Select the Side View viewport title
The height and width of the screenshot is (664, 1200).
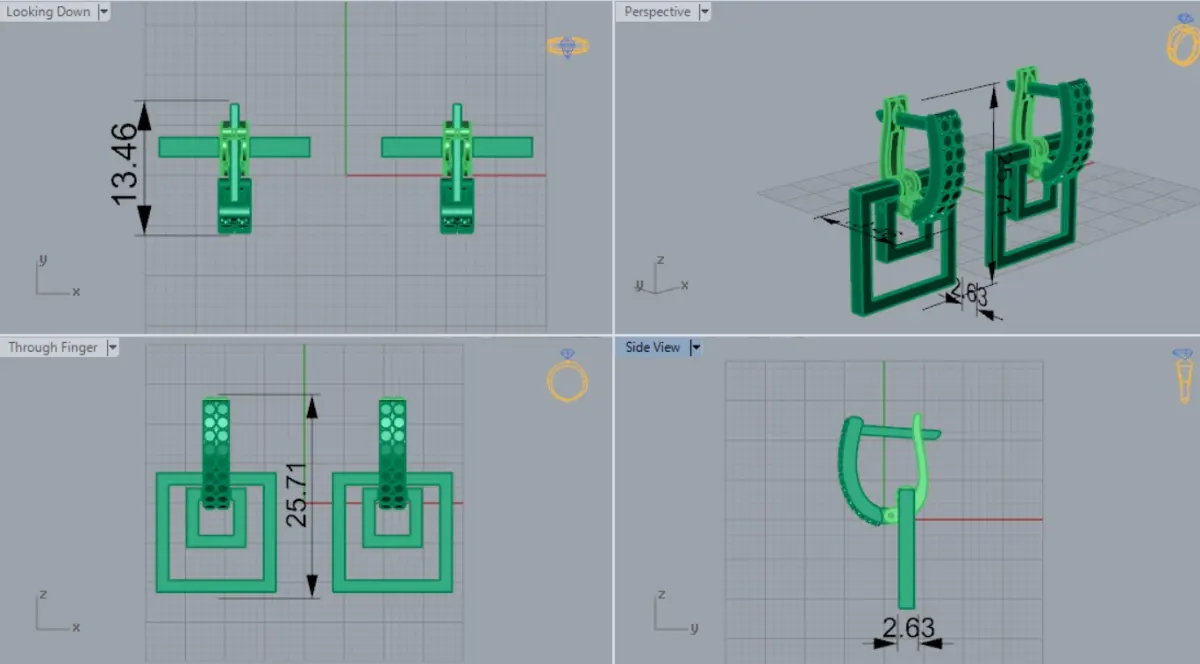pyautogui.click(x=653, y=348)
